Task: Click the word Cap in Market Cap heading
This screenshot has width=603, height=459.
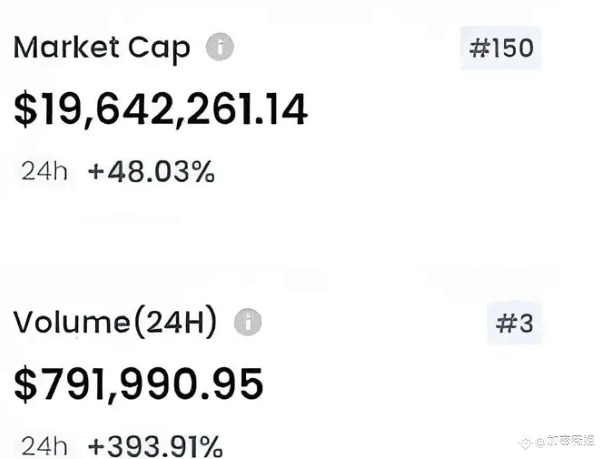Action: (x=159, y=50)
